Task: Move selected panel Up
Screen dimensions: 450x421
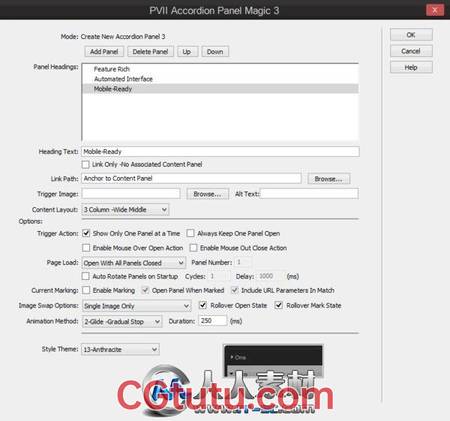Action: click(x=187, y=52)
